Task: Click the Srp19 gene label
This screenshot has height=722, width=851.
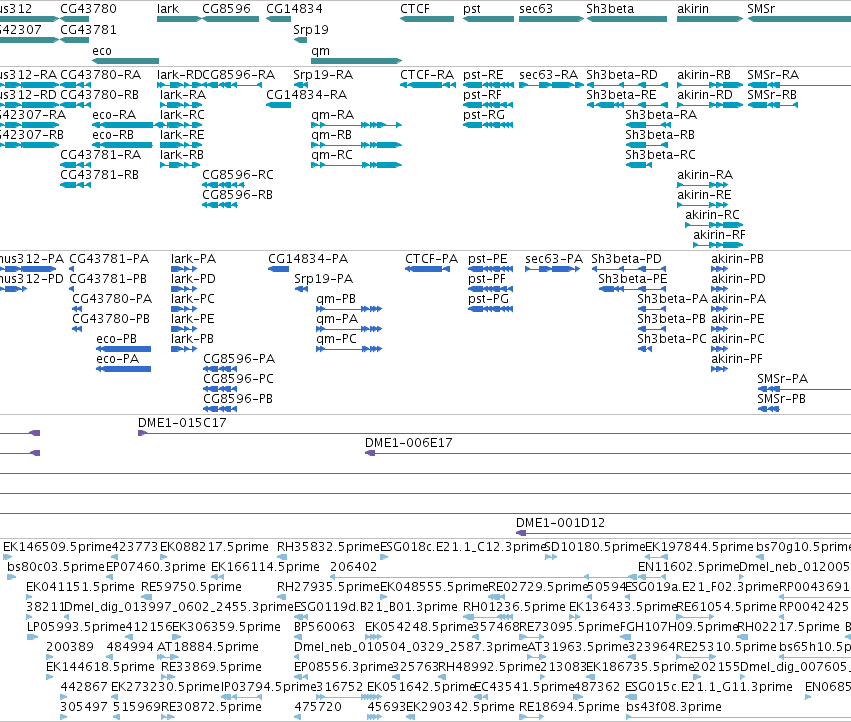Action: (310, 30)
